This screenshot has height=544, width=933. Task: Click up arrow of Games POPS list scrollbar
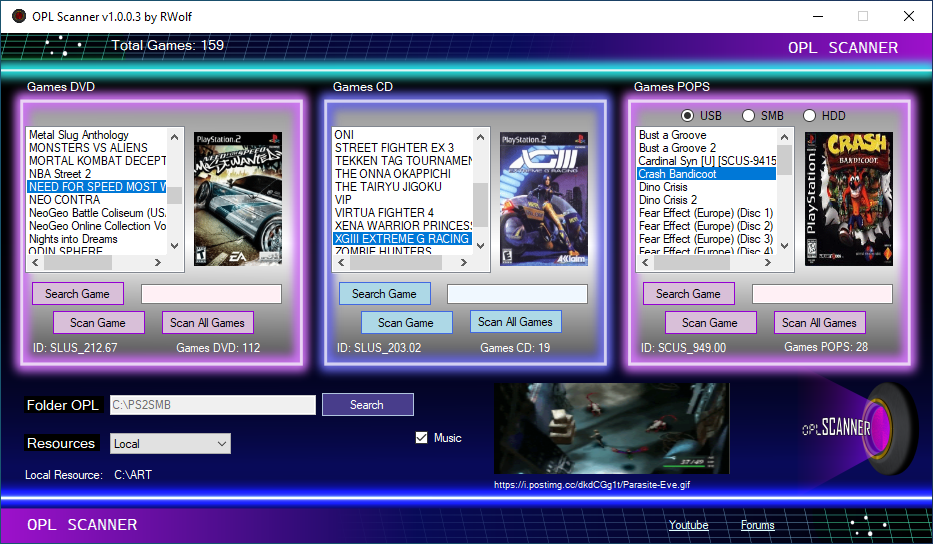tap(784, 137)
